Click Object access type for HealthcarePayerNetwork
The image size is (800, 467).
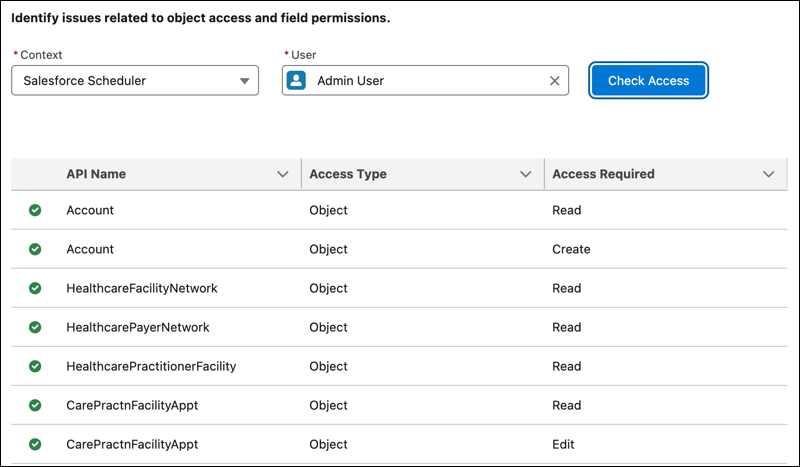tap(328, 327)
